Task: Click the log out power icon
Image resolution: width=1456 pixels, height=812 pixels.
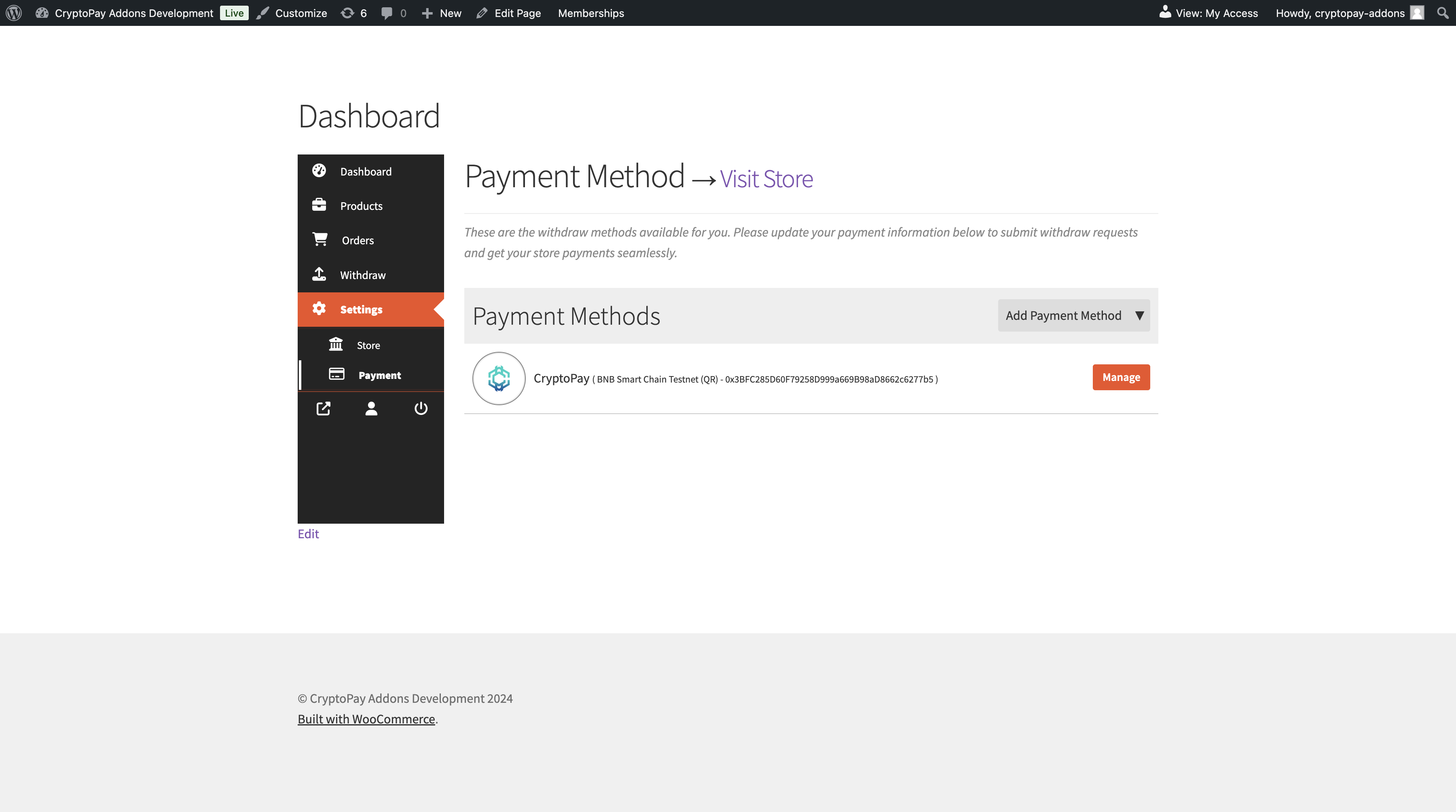Action: point(421,408)
